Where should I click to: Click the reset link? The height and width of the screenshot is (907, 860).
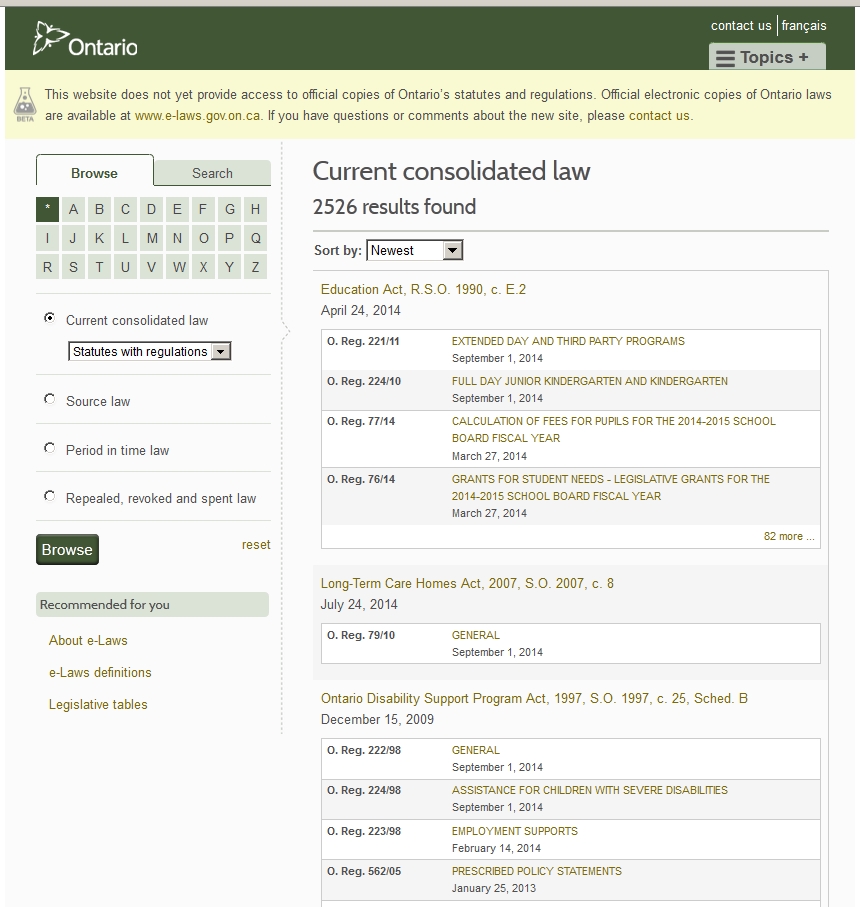pyautogui.click(x=256, y=545)
